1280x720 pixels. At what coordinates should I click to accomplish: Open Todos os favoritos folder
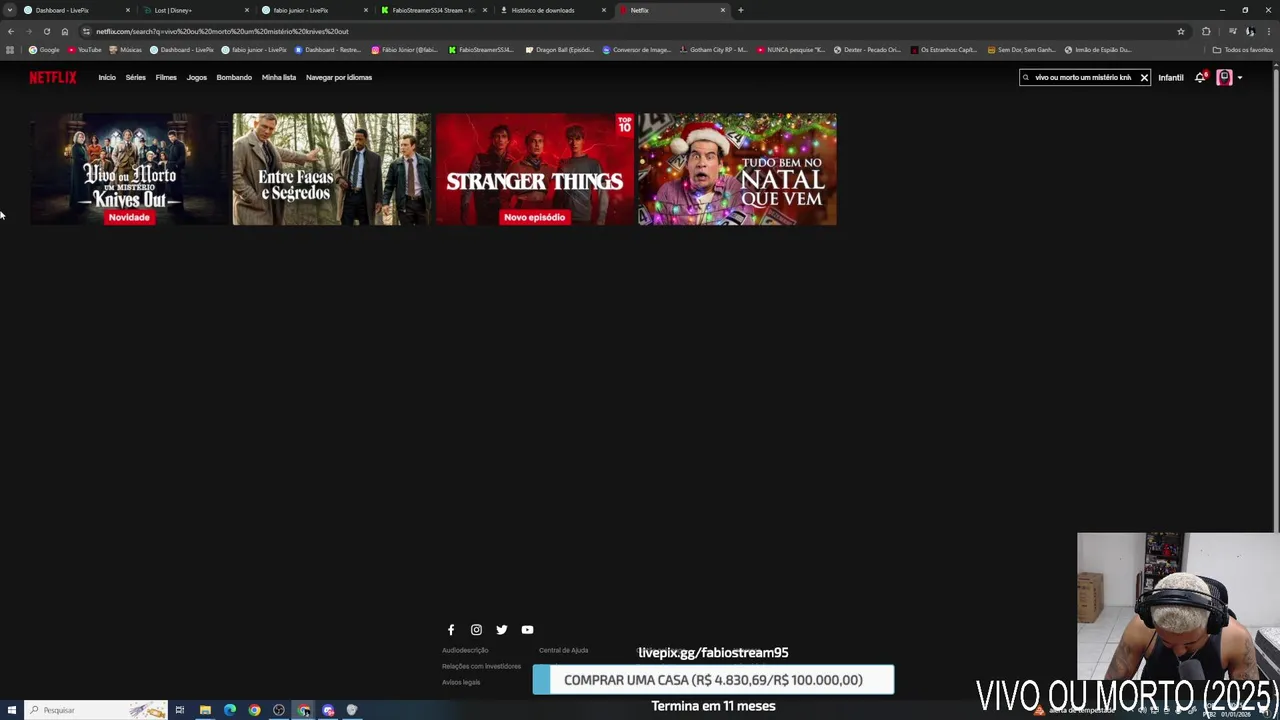1243,50
